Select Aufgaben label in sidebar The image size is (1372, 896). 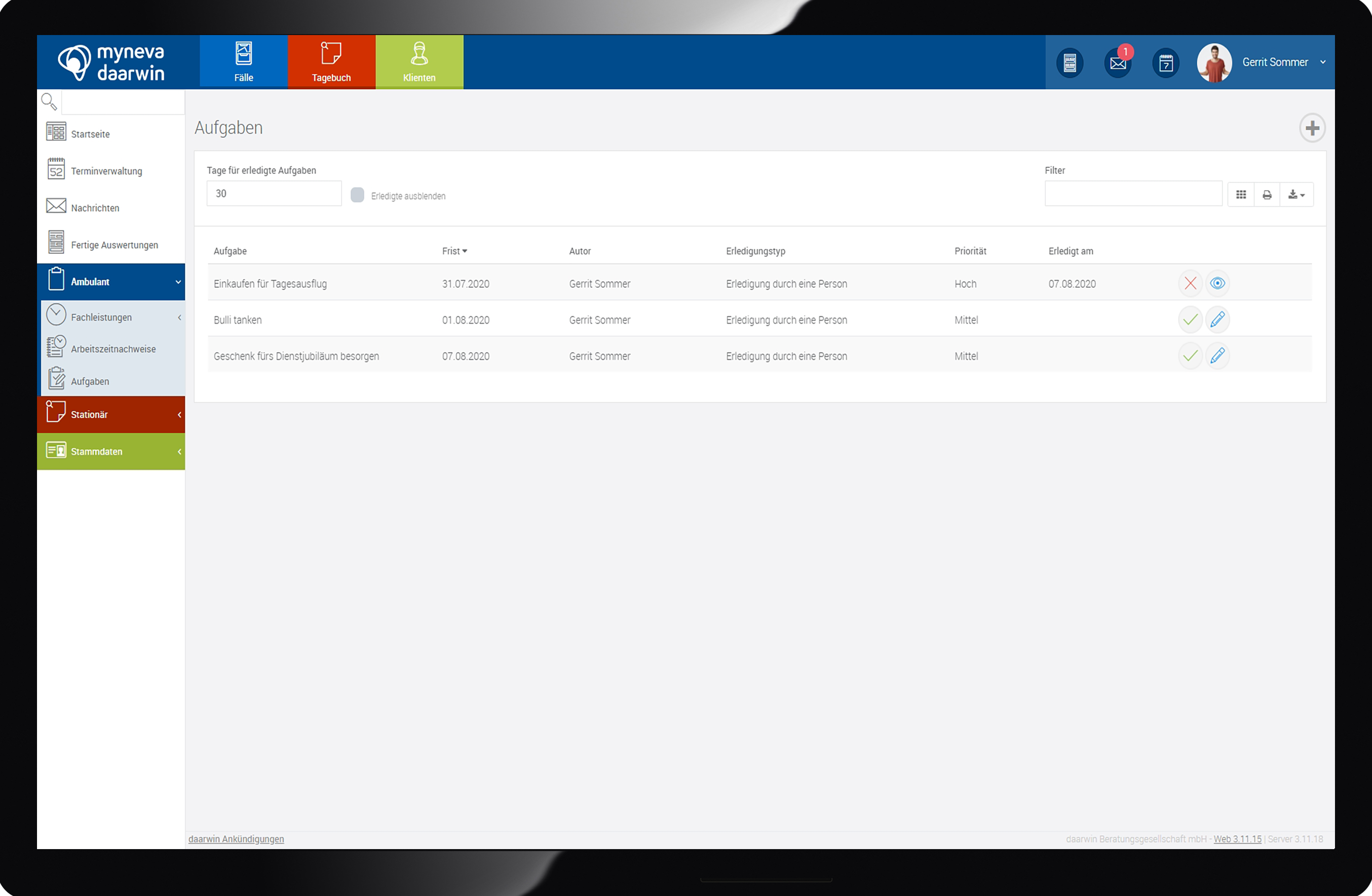90,382
